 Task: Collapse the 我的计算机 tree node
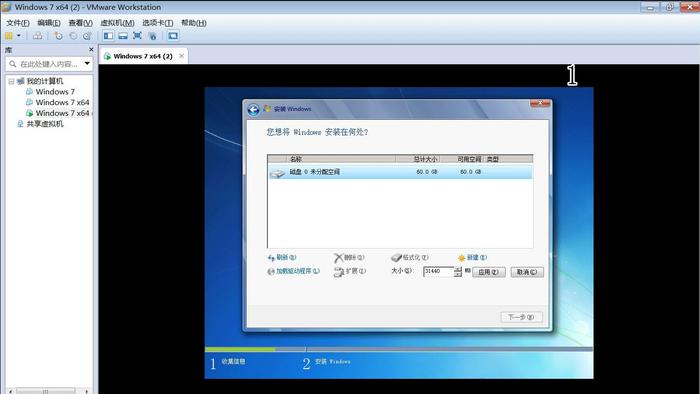pyautogui.click(x=11, y=81)
